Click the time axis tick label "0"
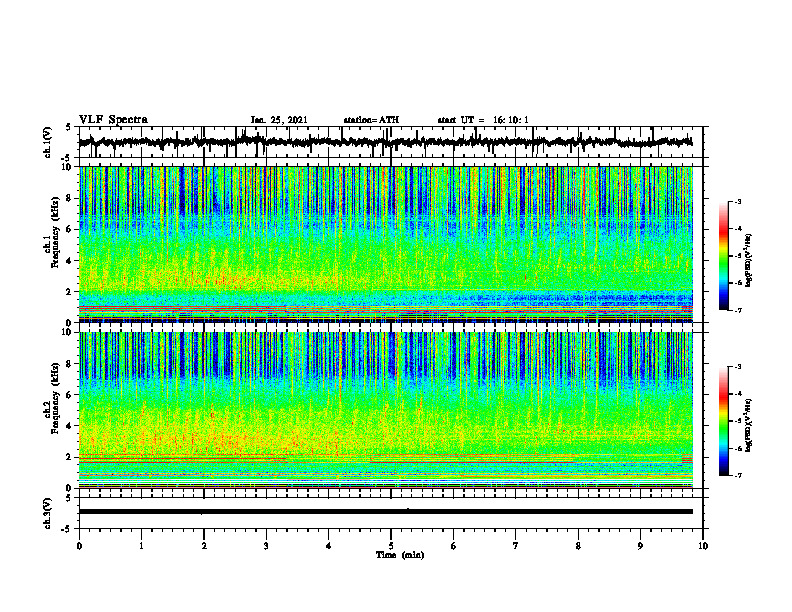This screenshot has height=612, width=792. 79,546
